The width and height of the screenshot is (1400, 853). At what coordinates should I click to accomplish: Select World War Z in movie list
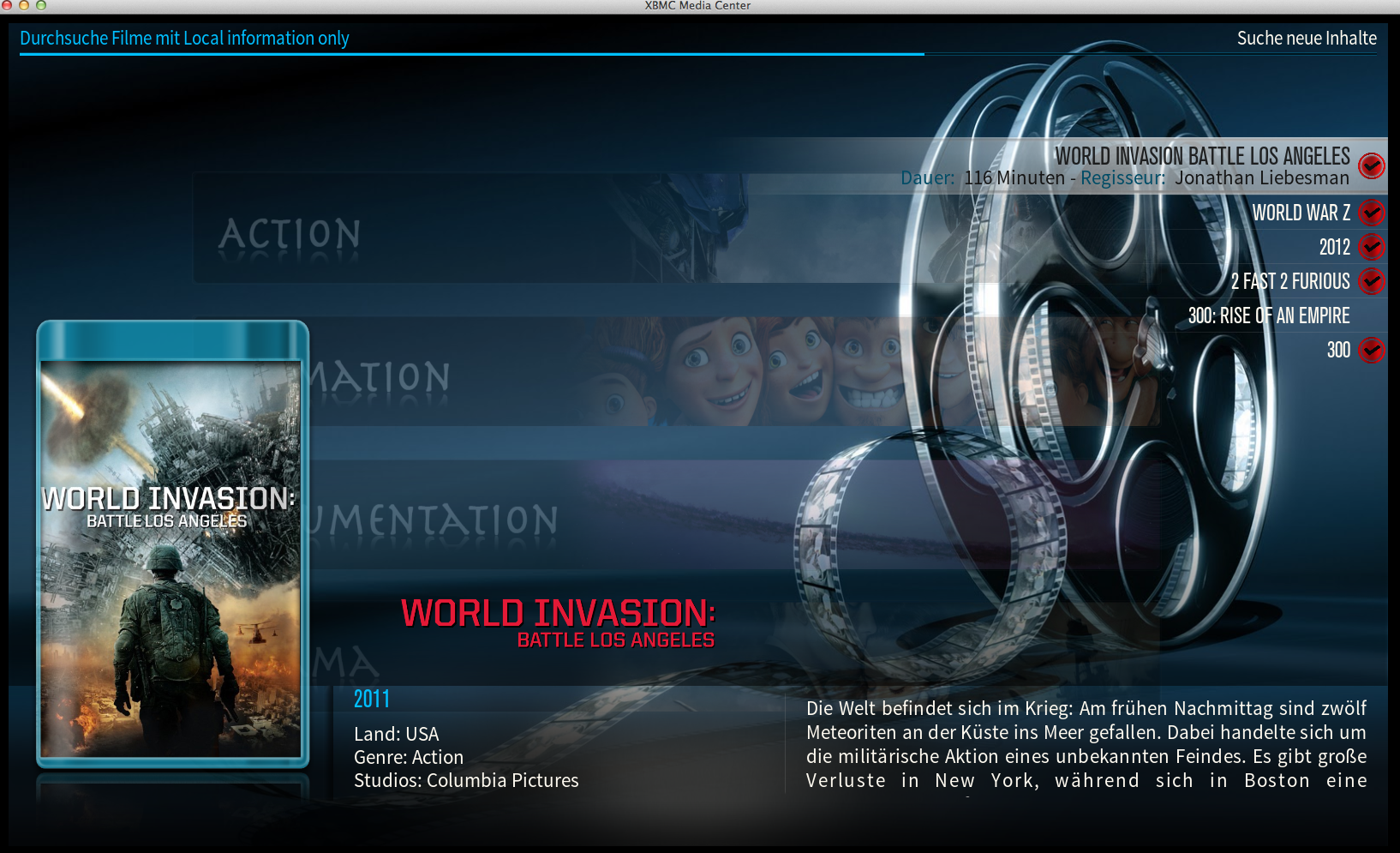[x=1301, y=213]
